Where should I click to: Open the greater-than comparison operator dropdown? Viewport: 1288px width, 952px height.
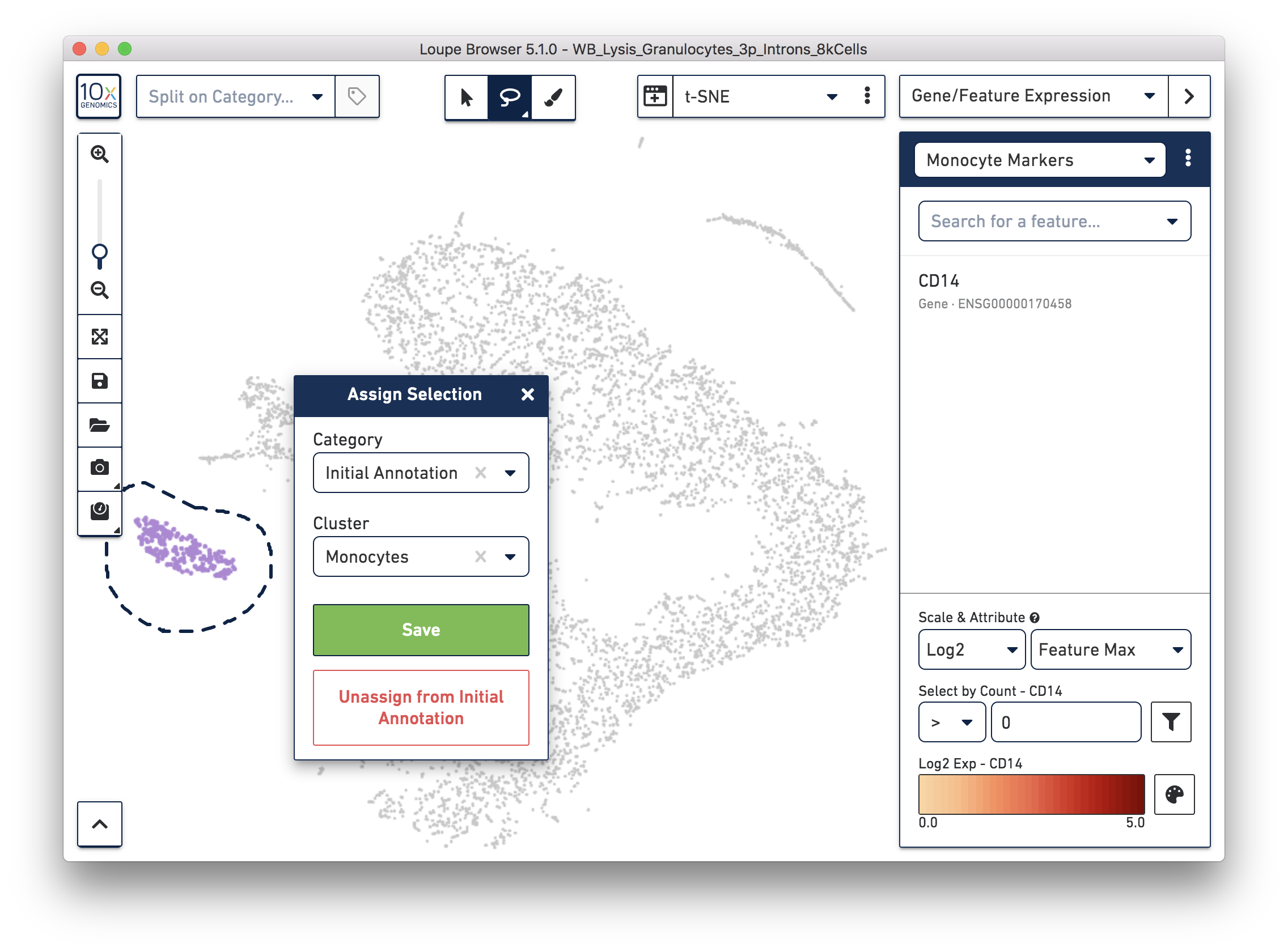point(952,722)
